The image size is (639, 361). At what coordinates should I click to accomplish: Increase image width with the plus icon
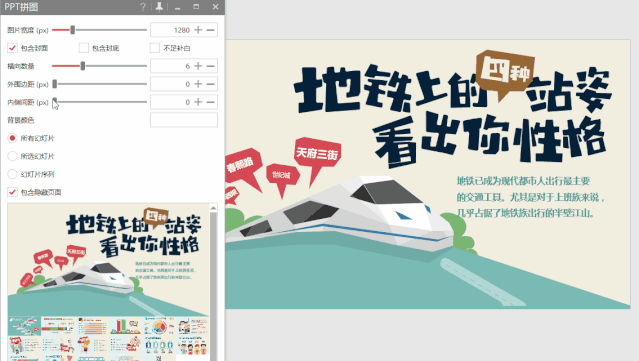click(198, 30)
